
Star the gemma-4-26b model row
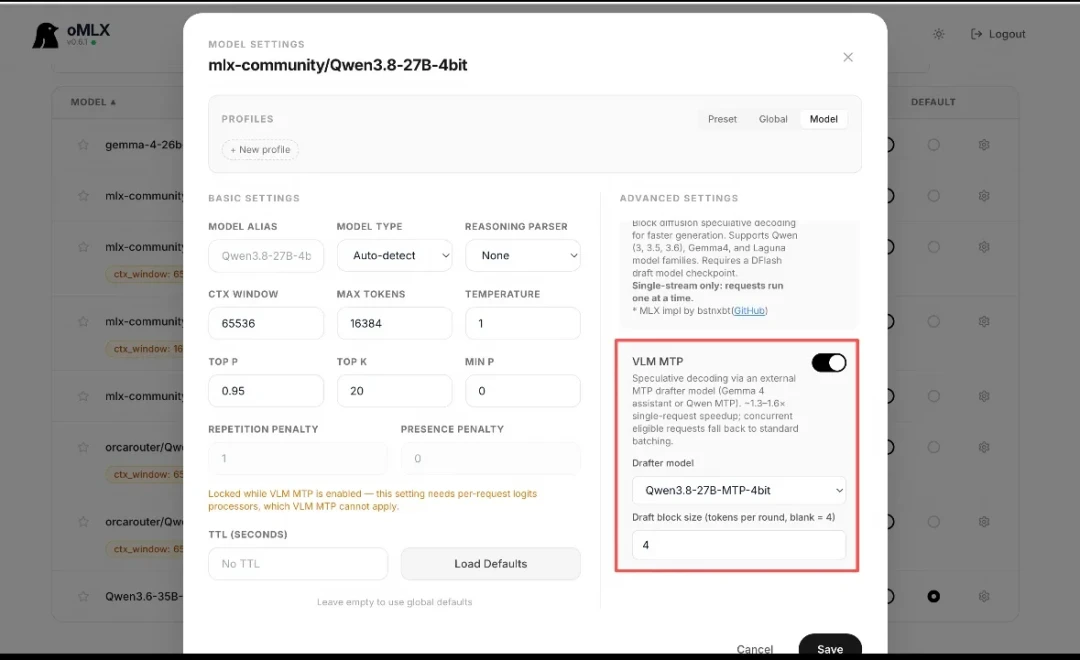(x=83, y=145)
